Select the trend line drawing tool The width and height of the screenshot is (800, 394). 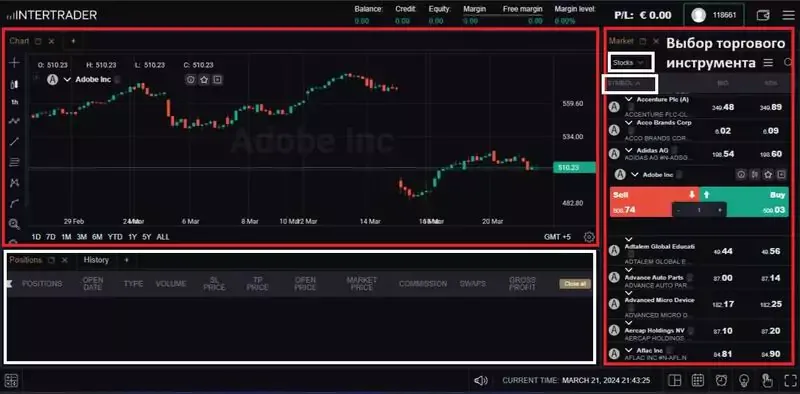point(14,141)
